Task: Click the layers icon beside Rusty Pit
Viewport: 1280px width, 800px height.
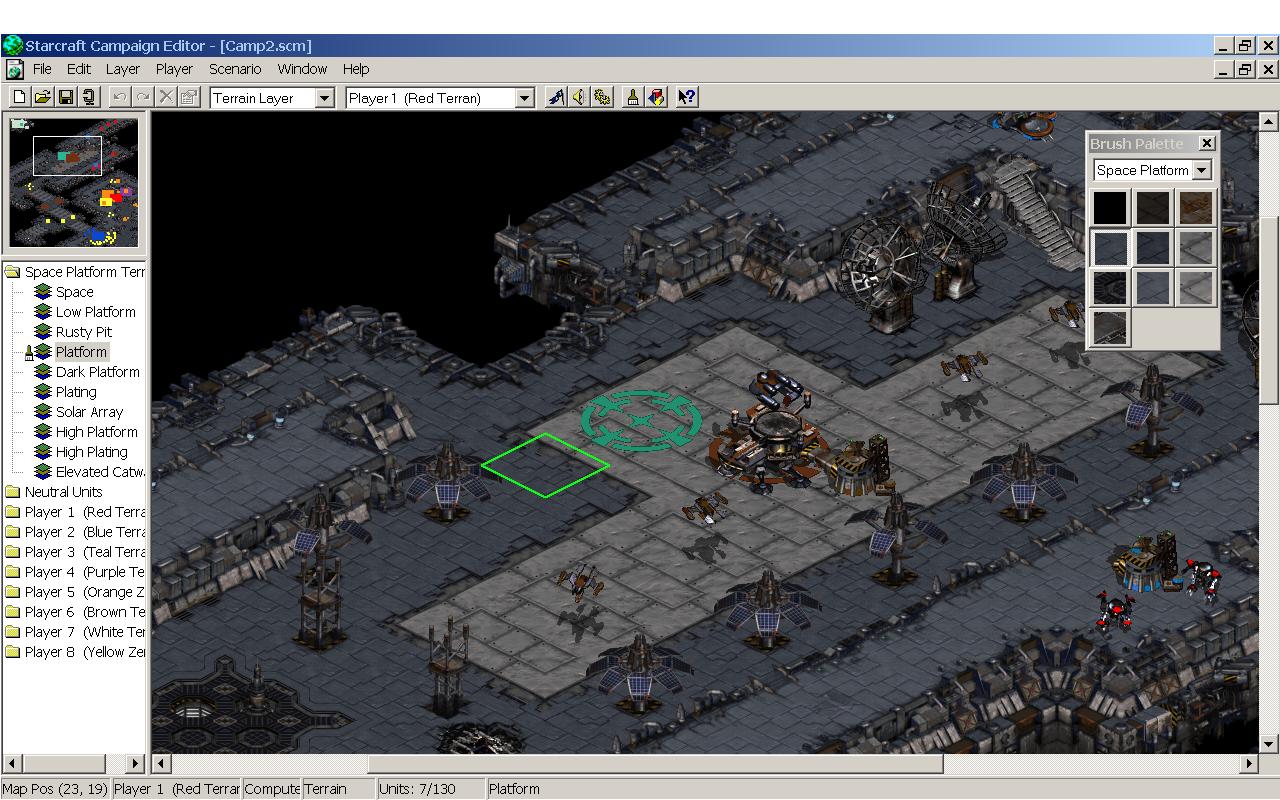Action: 42,332
